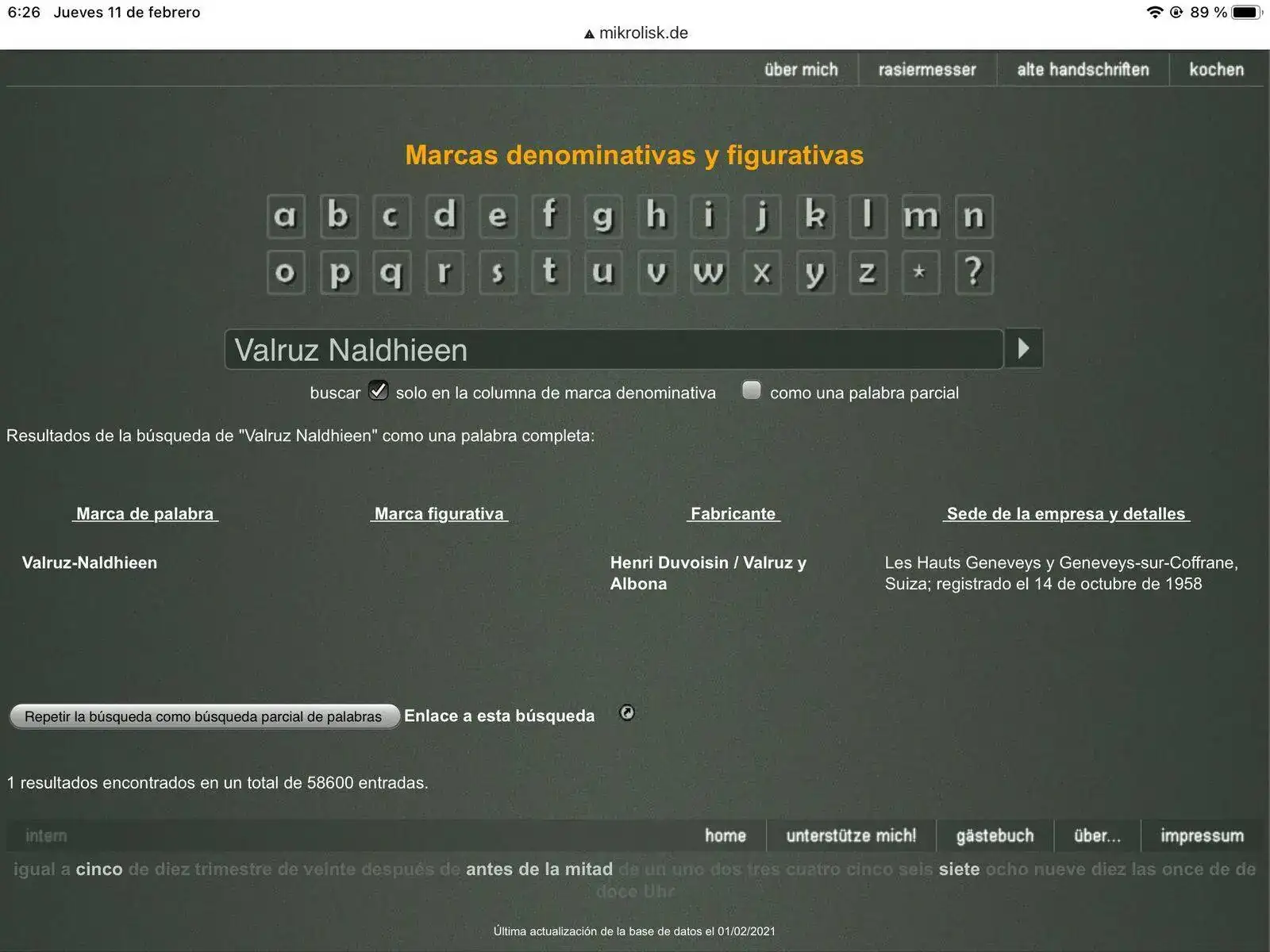Open the 'über...' footer item

pos(1097,835)
